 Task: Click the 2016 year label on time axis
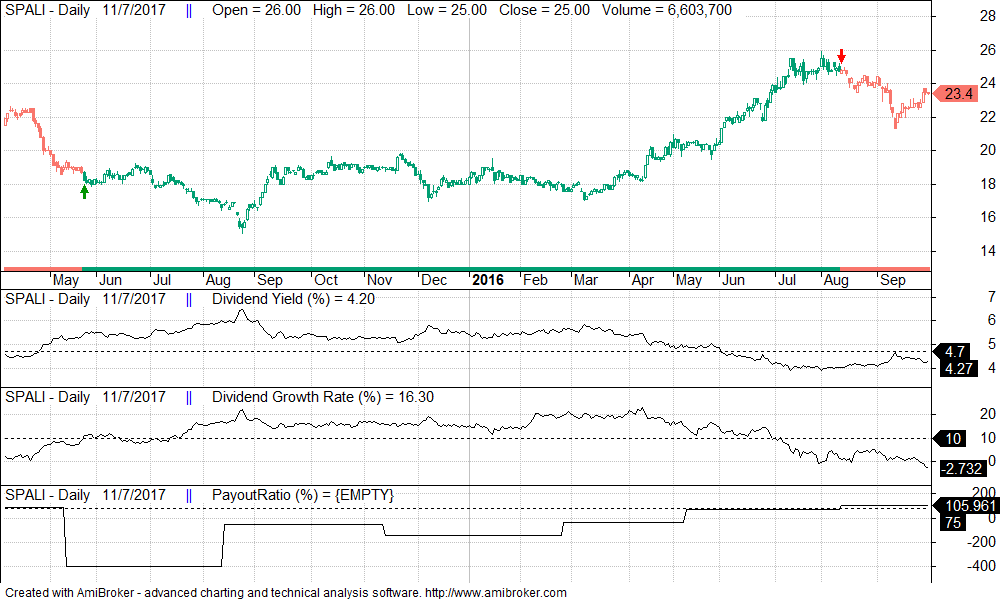(x=489, y=280)
